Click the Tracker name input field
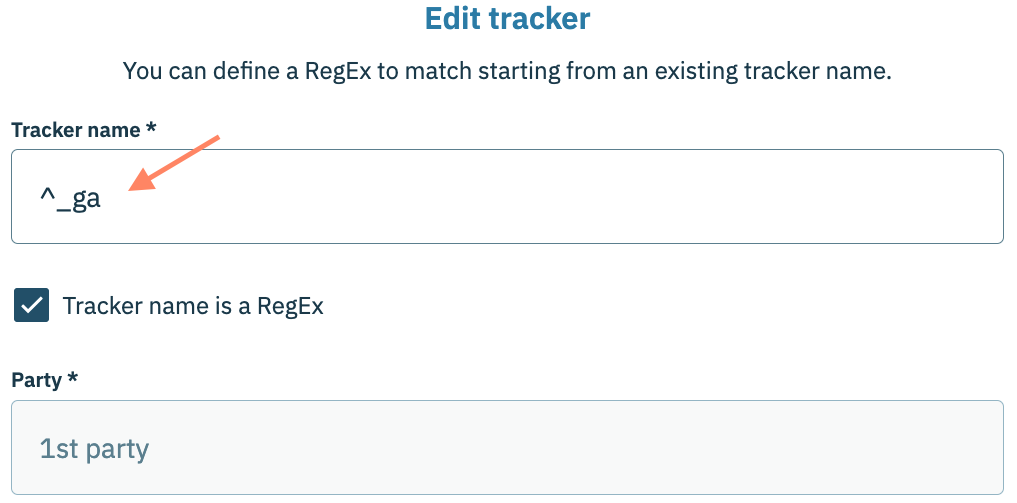 pos(506,196)
